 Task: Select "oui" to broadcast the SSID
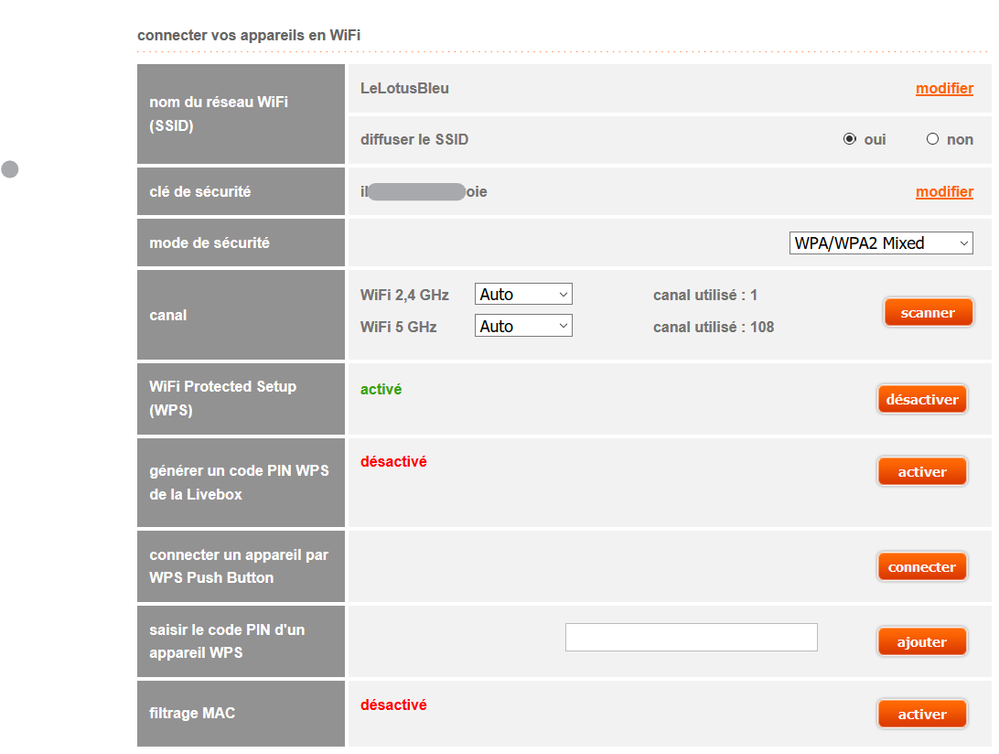[849, 139]
